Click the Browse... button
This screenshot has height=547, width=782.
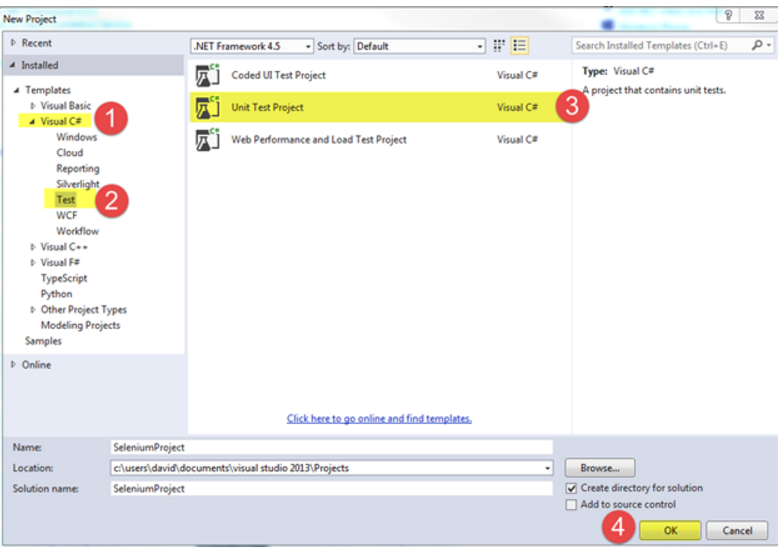(x=600, y=468)
